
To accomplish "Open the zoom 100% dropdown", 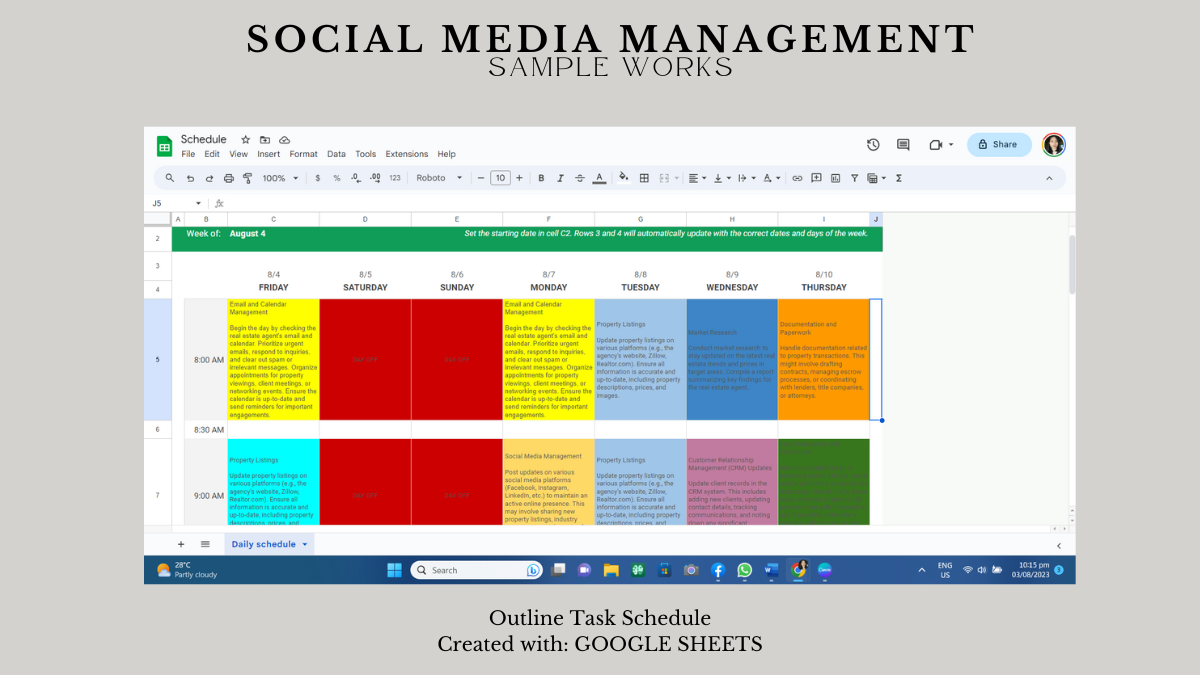I will [280, 178].
